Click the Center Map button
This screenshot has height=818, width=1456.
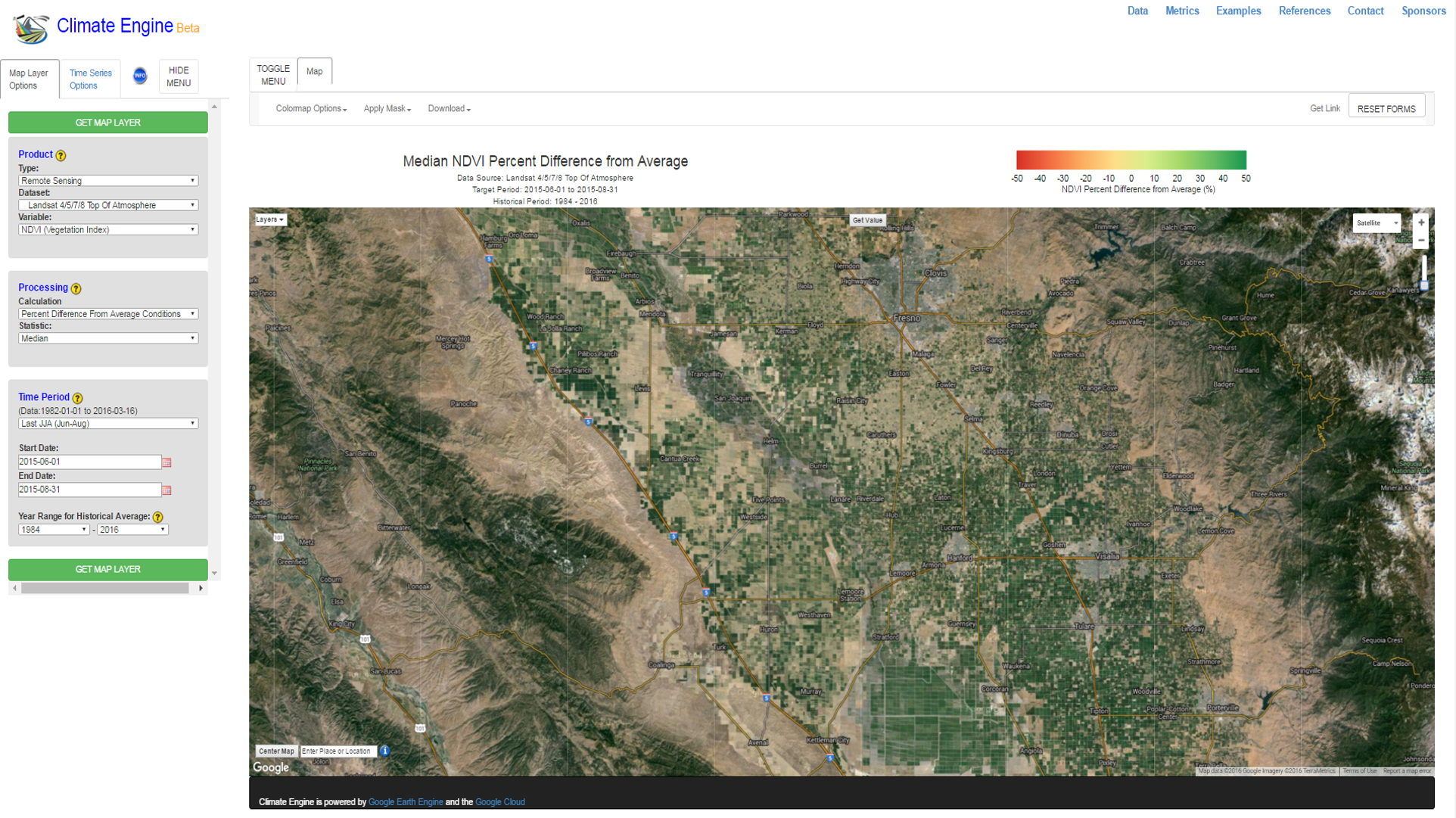pyautogui.click(x=275, y=751)
